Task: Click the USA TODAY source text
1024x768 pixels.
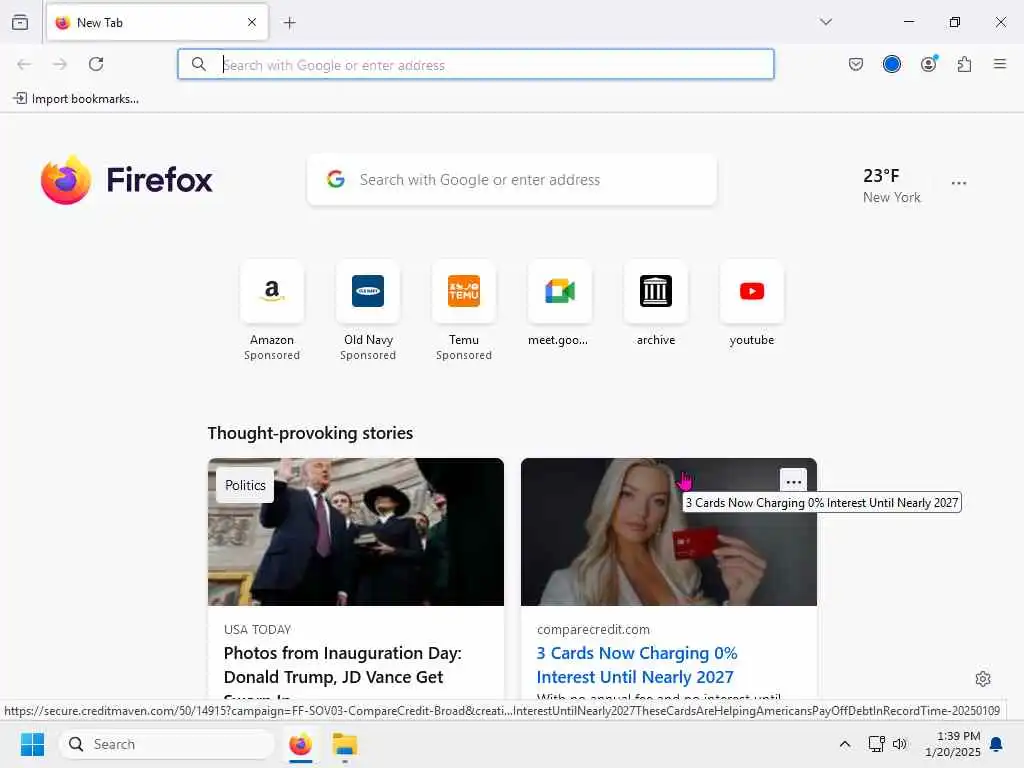Action: point(257,630)
